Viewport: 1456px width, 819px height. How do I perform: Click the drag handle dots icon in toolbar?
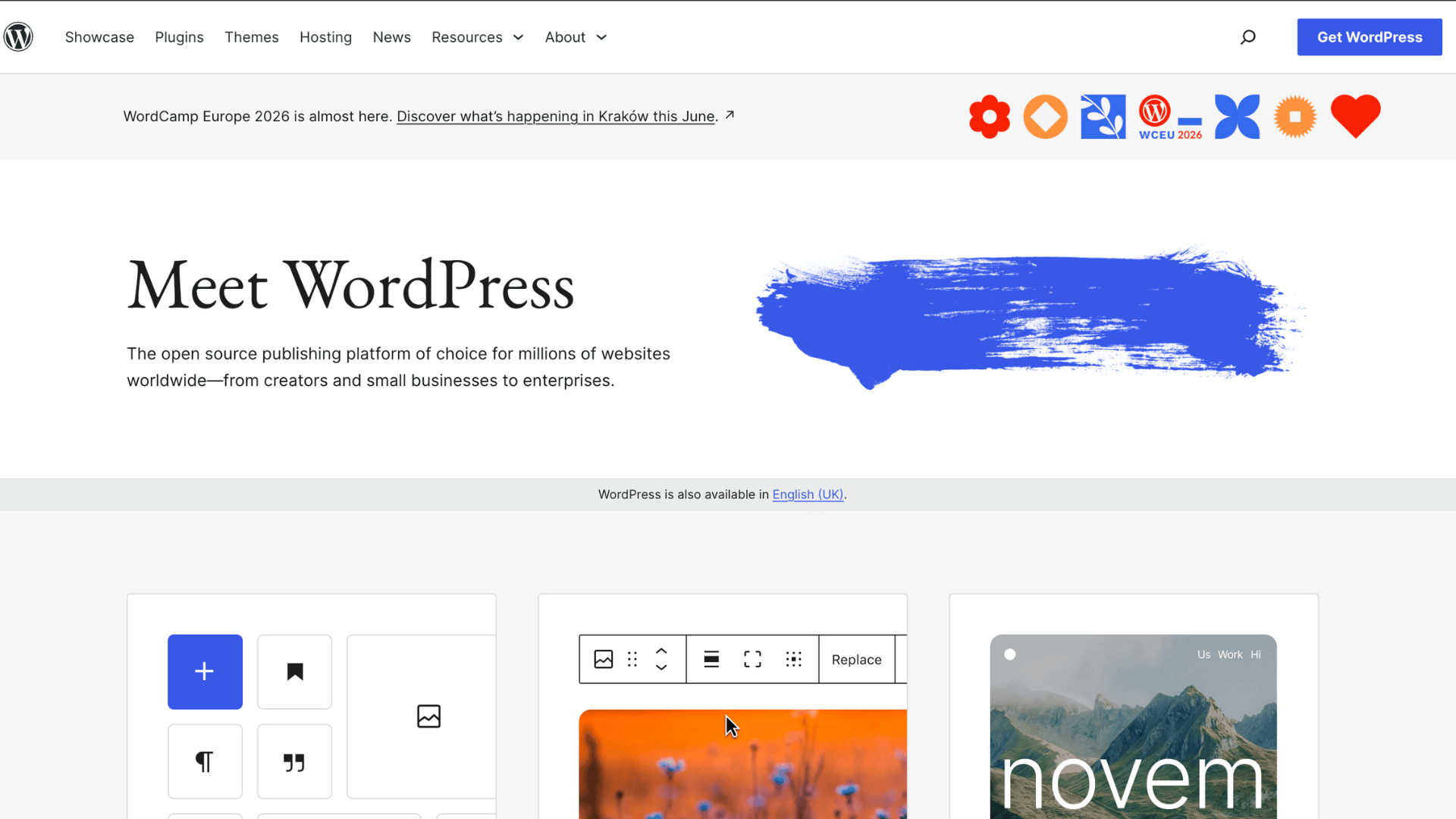632,659
